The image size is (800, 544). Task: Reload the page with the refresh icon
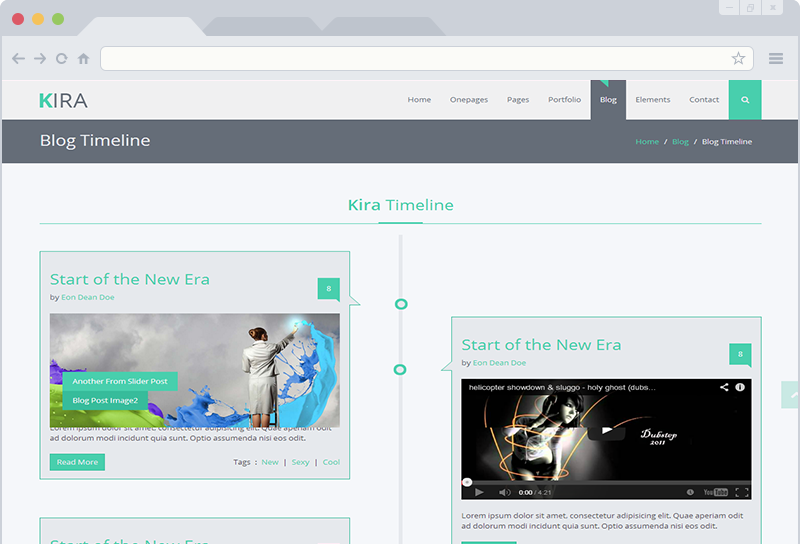(x=62, y=59)
